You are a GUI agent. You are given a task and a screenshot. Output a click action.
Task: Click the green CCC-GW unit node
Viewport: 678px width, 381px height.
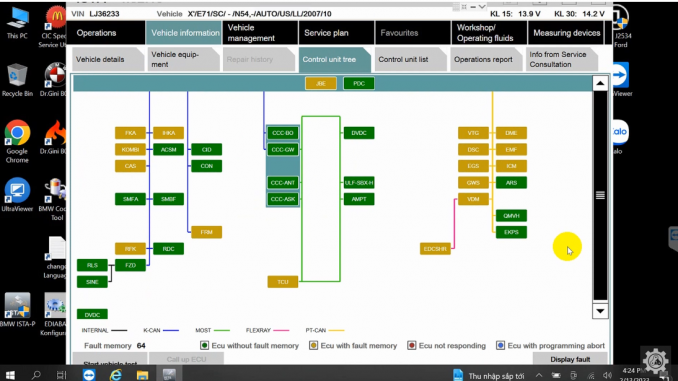point(283,150)
